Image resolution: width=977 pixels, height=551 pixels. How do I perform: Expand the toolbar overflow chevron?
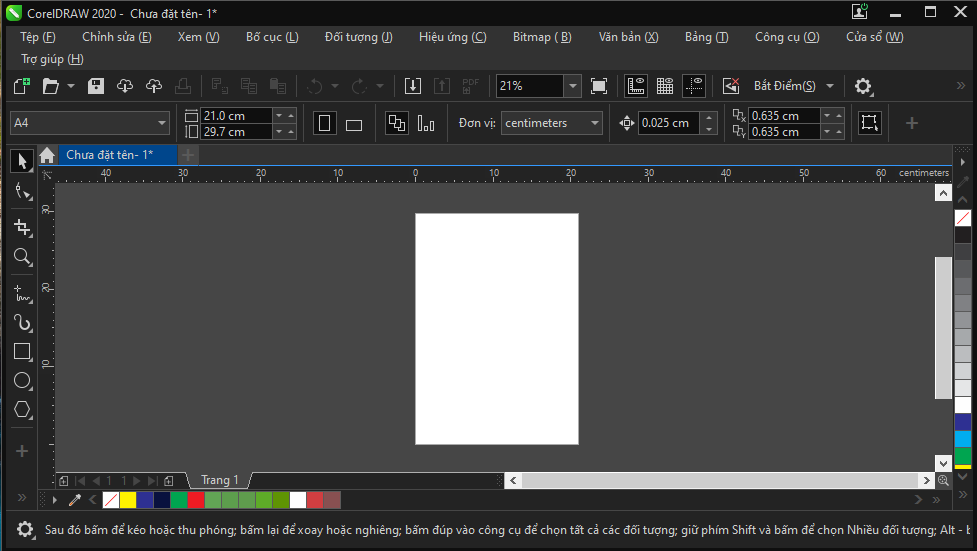961,86
